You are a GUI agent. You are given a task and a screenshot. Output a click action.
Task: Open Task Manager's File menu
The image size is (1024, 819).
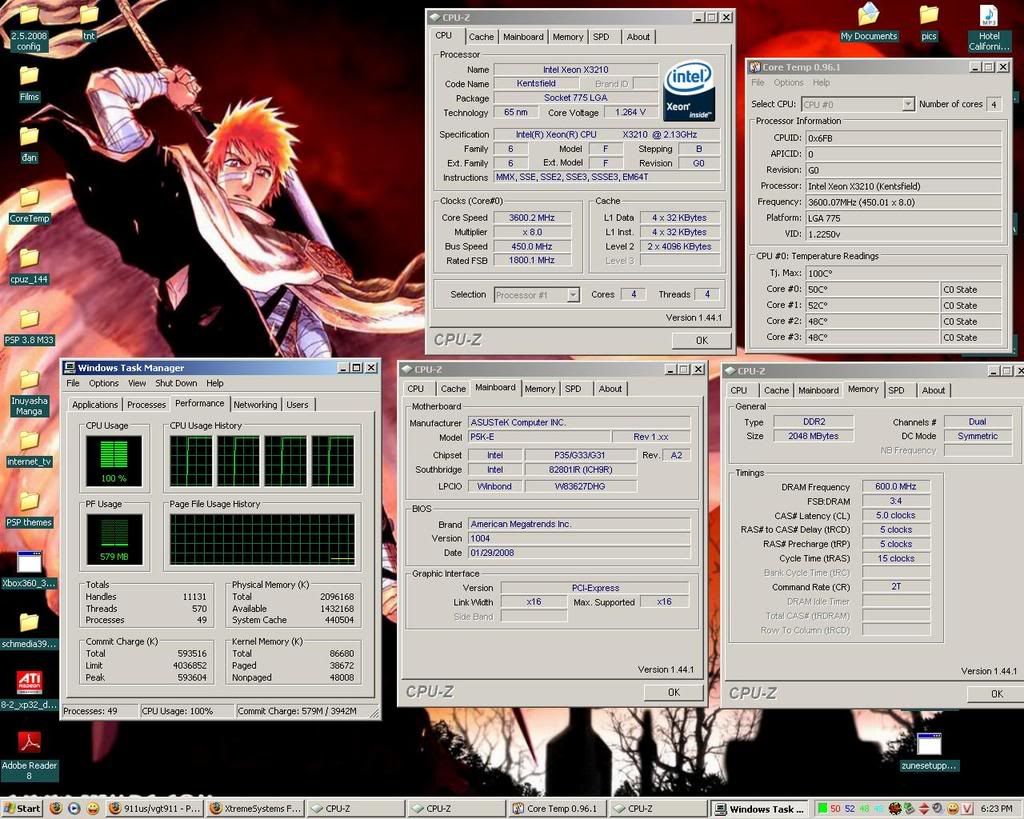[73, 383]
